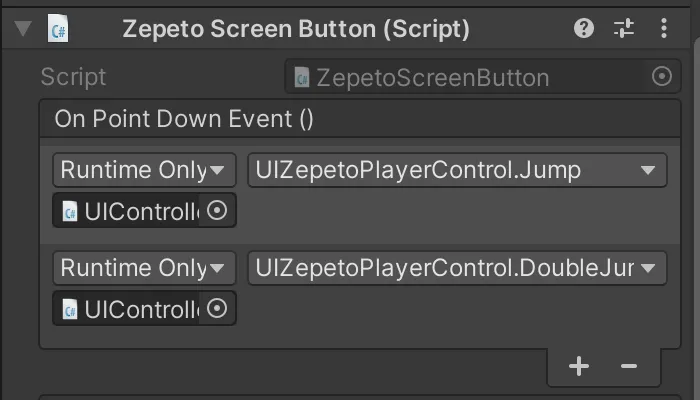
Task: Open the component presets slider icon
Action: pyautogui.click(x=624, y=29)
